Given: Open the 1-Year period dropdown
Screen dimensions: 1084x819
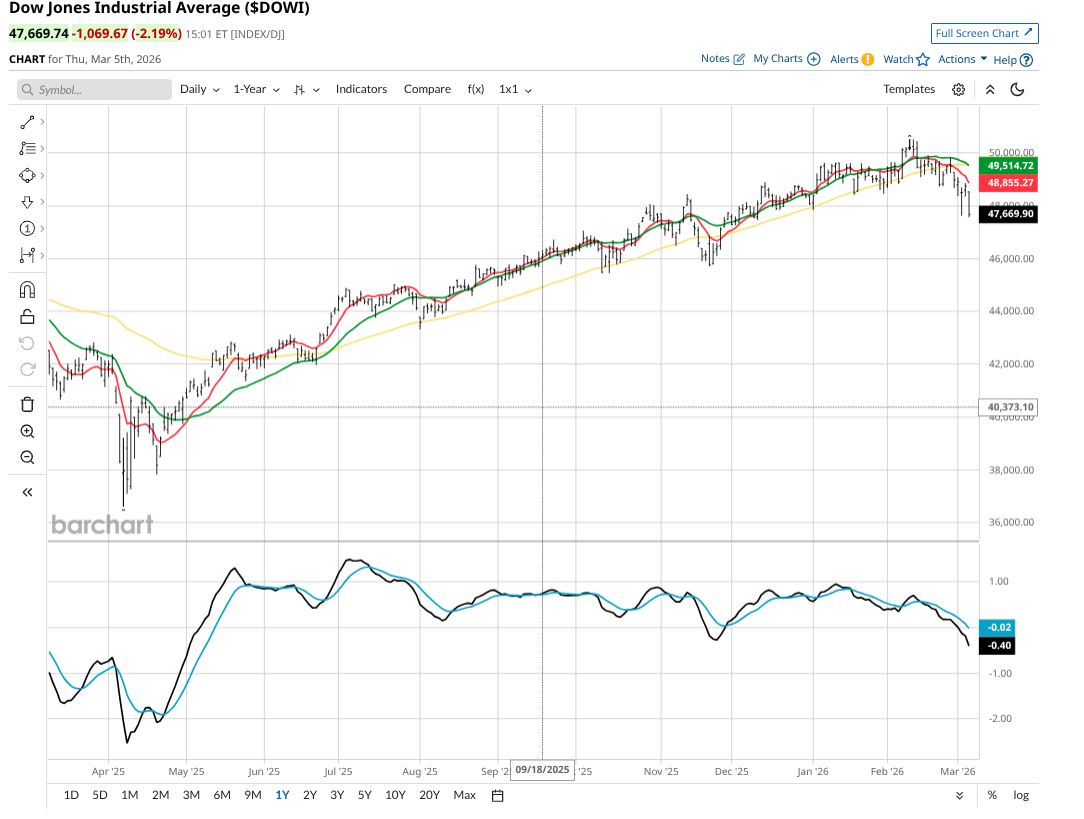Looking at the screenshot, I should tap(256, 89).
